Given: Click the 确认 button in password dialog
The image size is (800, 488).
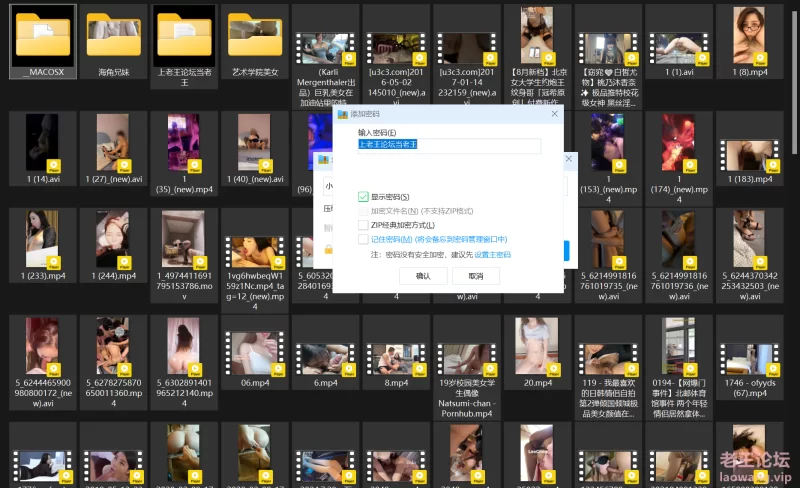Looking at the screenshot, I should (x=423, y=276).
